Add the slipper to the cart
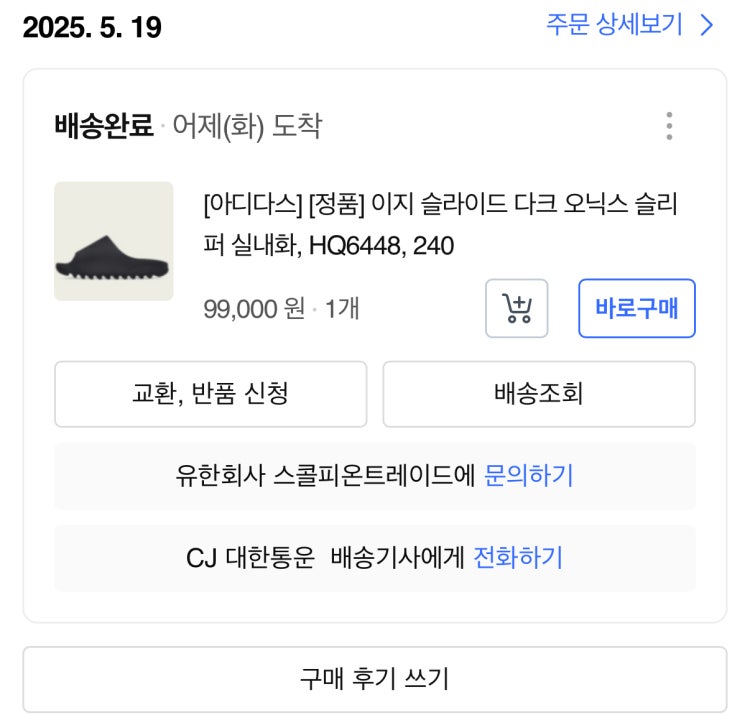 pos(517,308)
